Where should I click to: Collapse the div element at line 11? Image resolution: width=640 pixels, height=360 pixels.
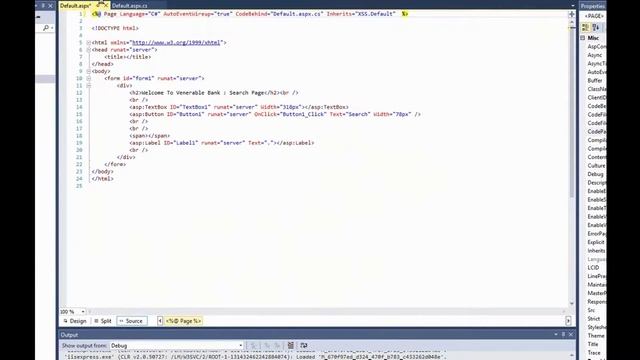pyautogui.click(x=89, y=86)
